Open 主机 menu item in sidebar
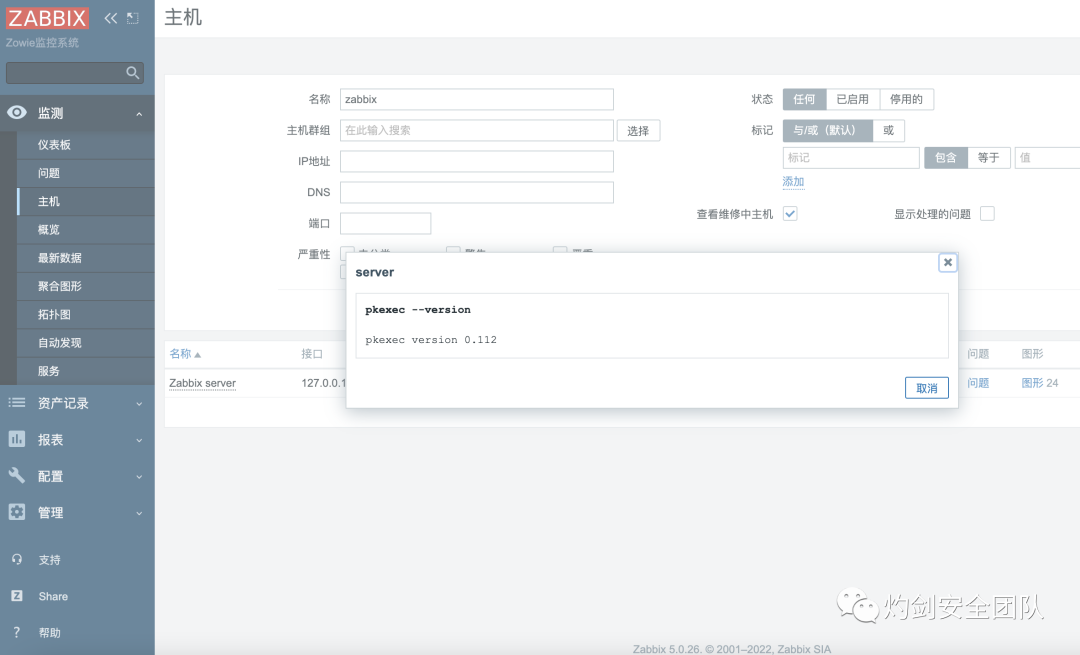 click(85, 201)
